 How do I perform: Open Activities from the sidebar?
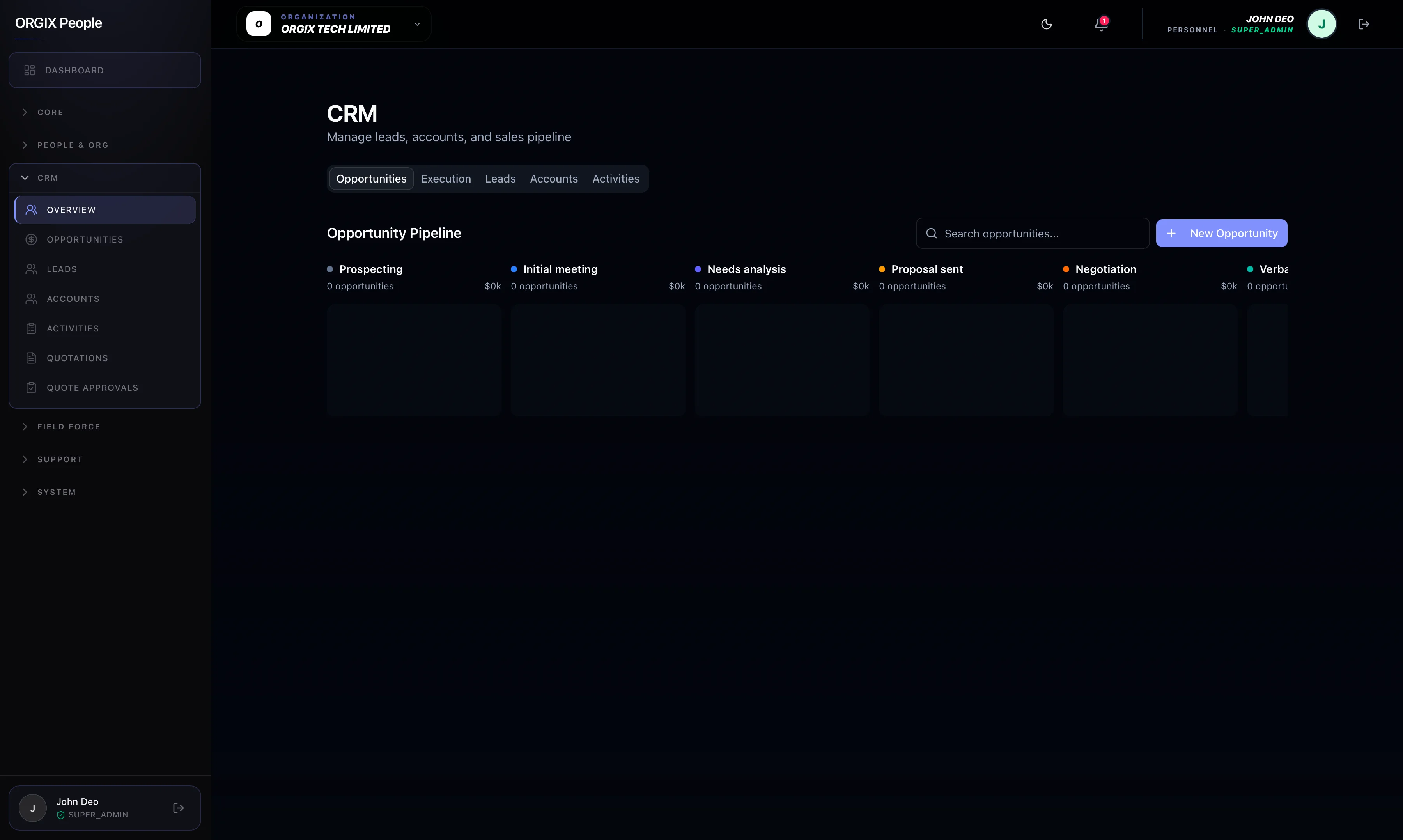tap(105, 328)
